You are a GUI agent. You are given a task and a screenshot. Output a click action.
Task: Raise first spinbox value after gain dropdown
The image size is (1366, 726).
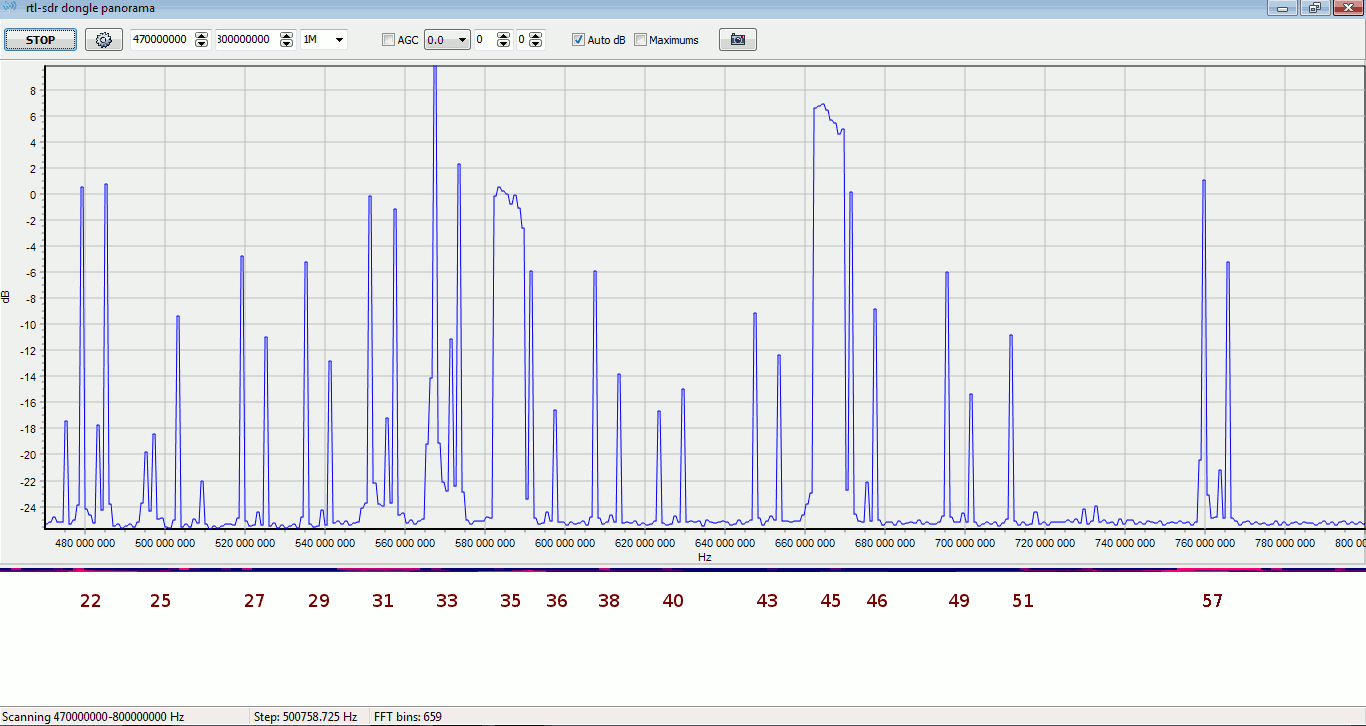[x=503, y=36]
